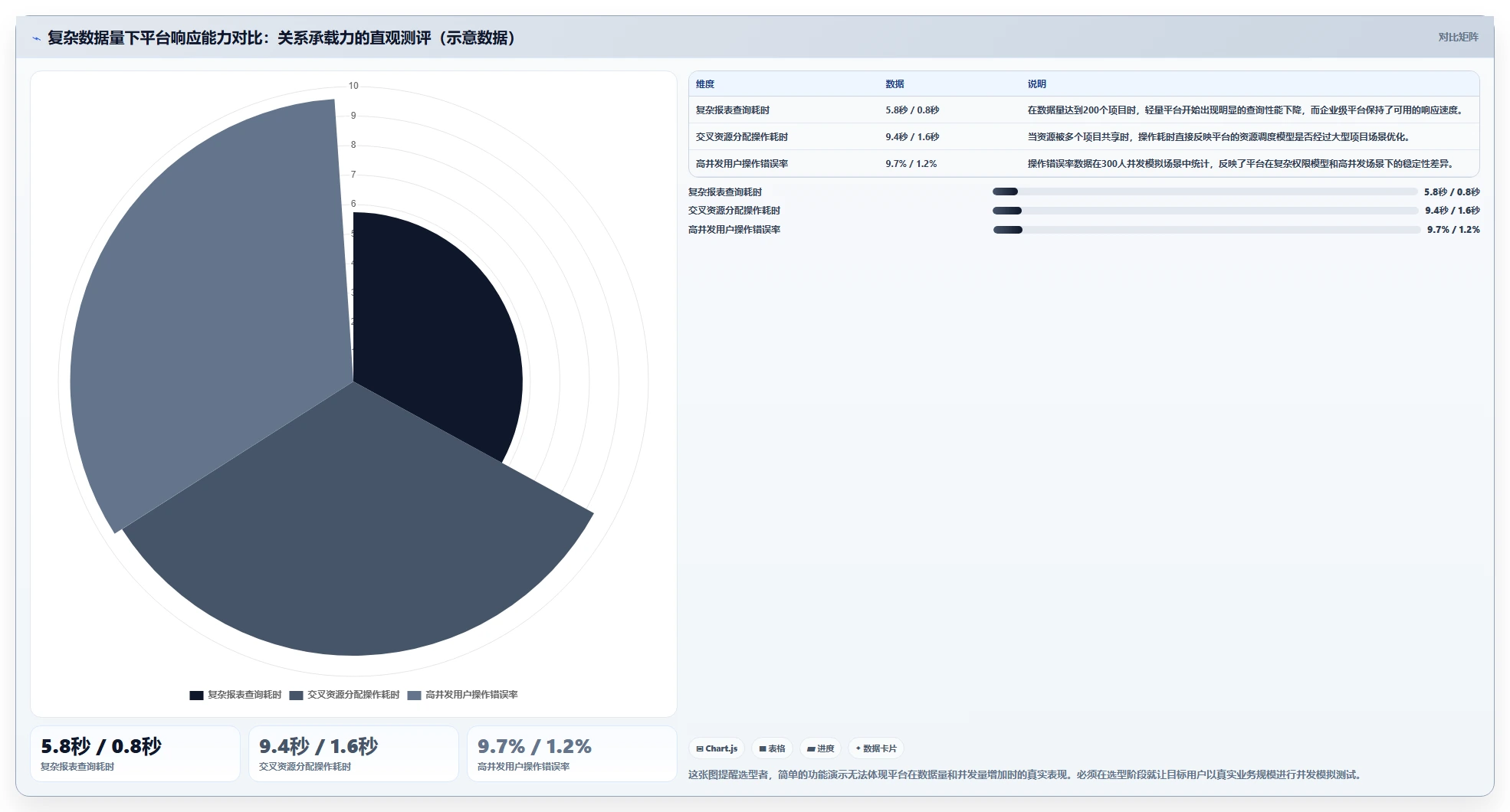Click description starting 当资源被多个项目共享时
Viewport: 1510px width, 812px height.
[x=1219, y=137]
